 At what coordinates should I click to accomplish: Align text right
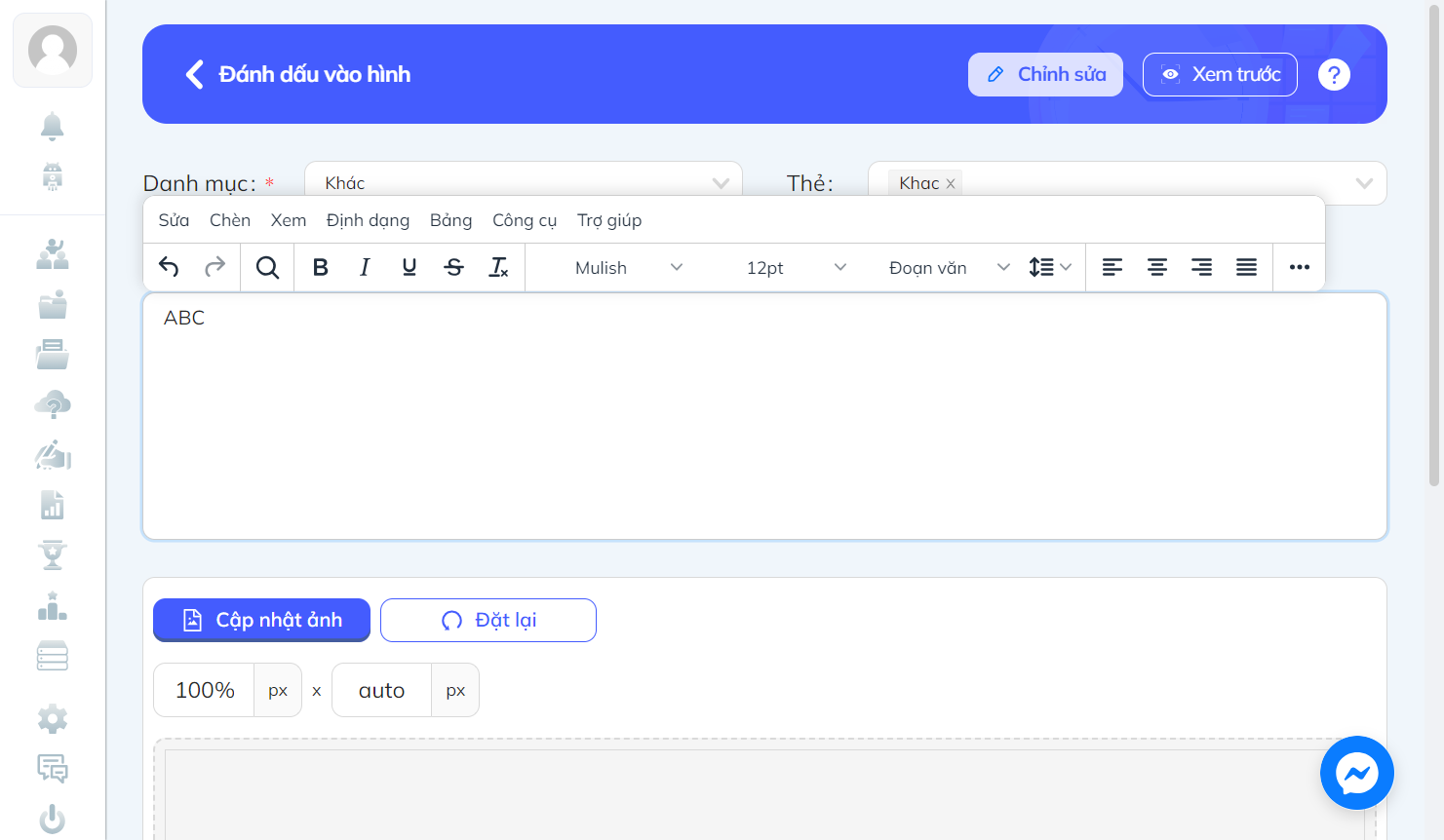[1202, 267]
